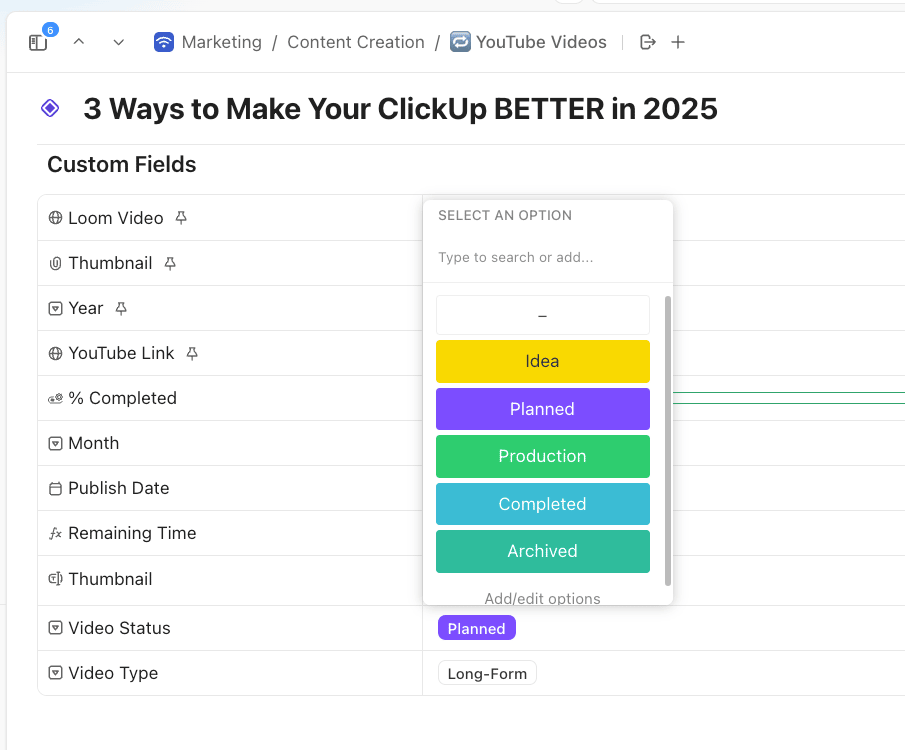Viewport: 905px width, 750px height.
Task: Choose the Archived option
Action: [x=543, y=551]
